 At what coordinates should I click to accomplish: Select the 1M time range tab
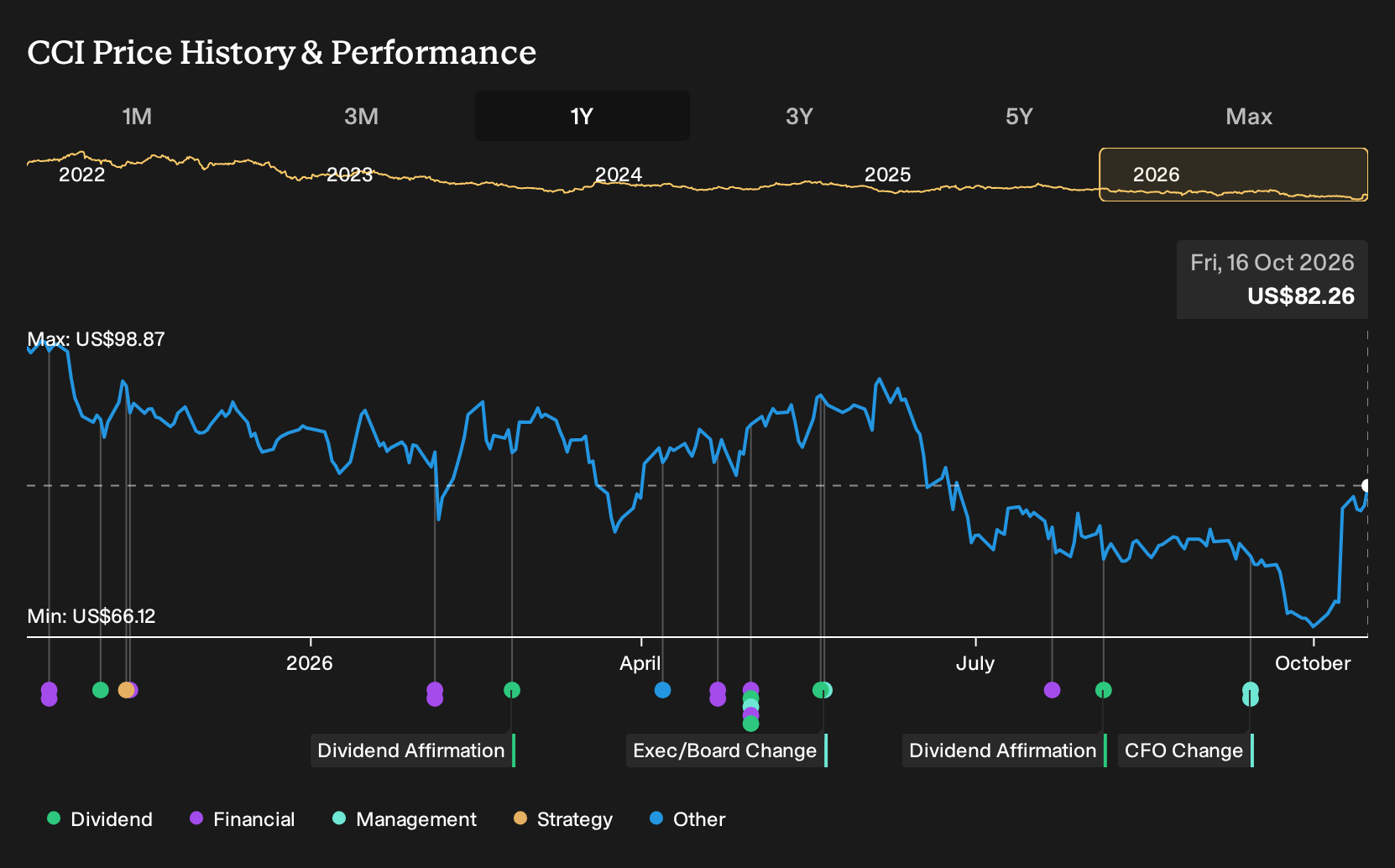(x=137, y=116)
